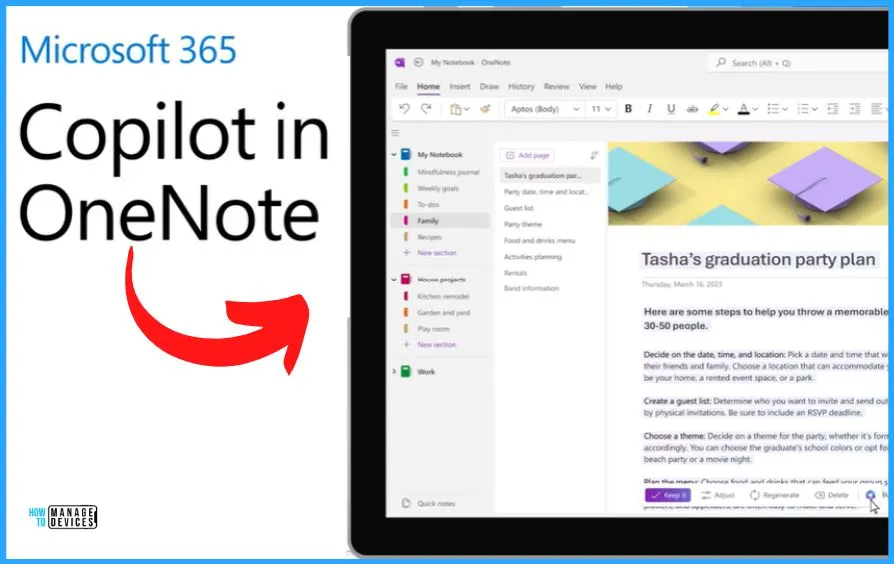Switch to the View tab

pyautogui.click(x=588, y=87)
